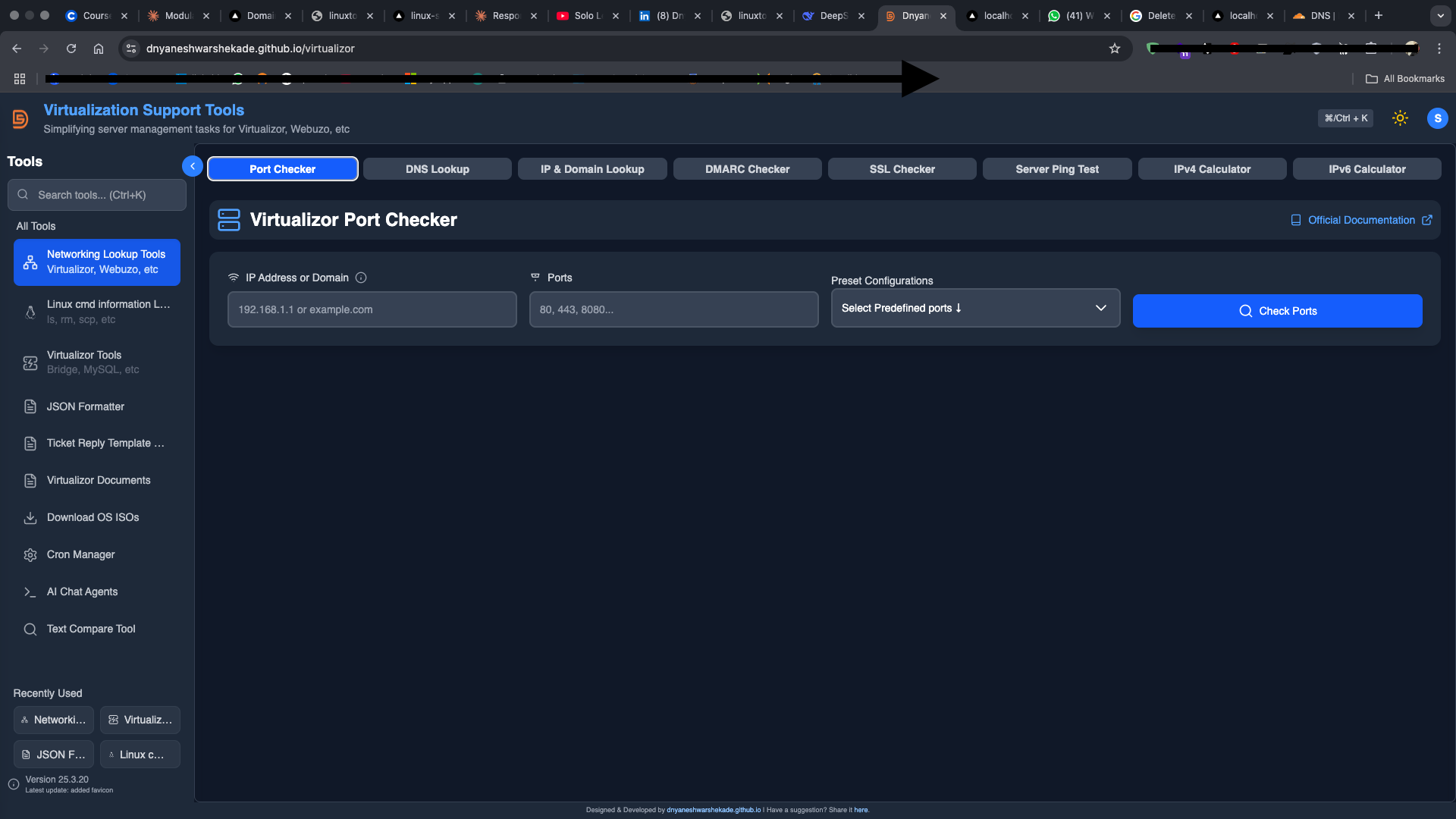Open the IP & Domain Lookup tab

pos(592,169)
